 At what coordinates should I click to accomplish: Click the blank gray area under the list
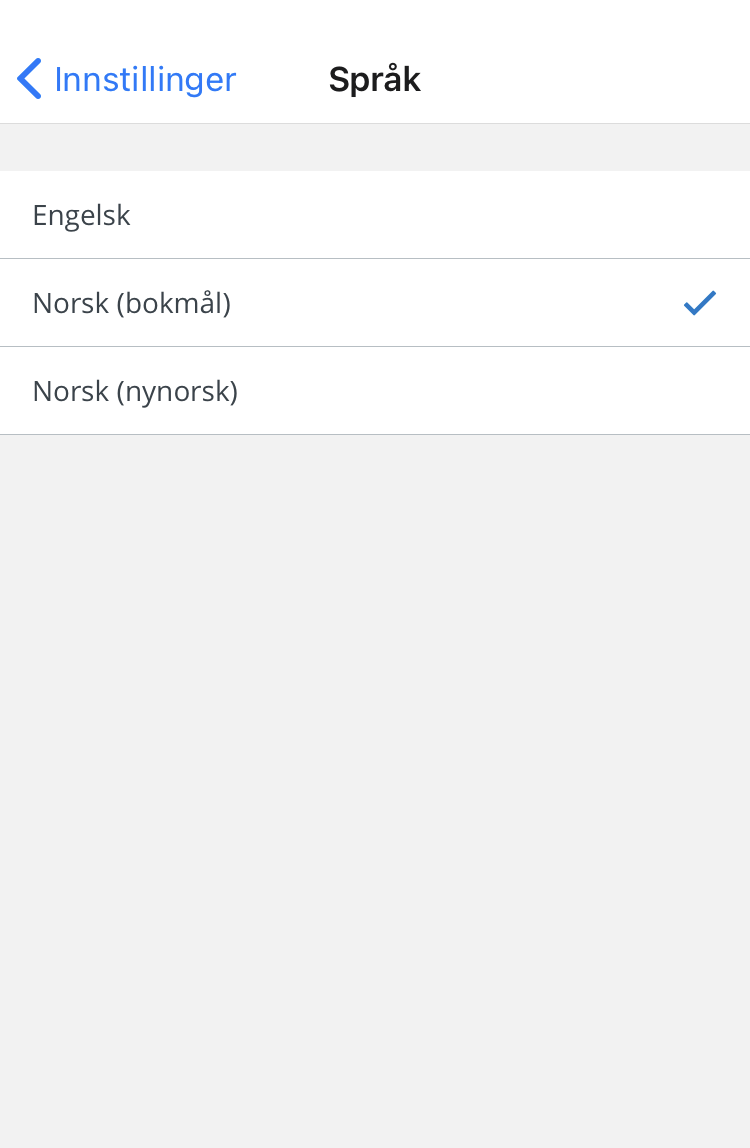375,791
